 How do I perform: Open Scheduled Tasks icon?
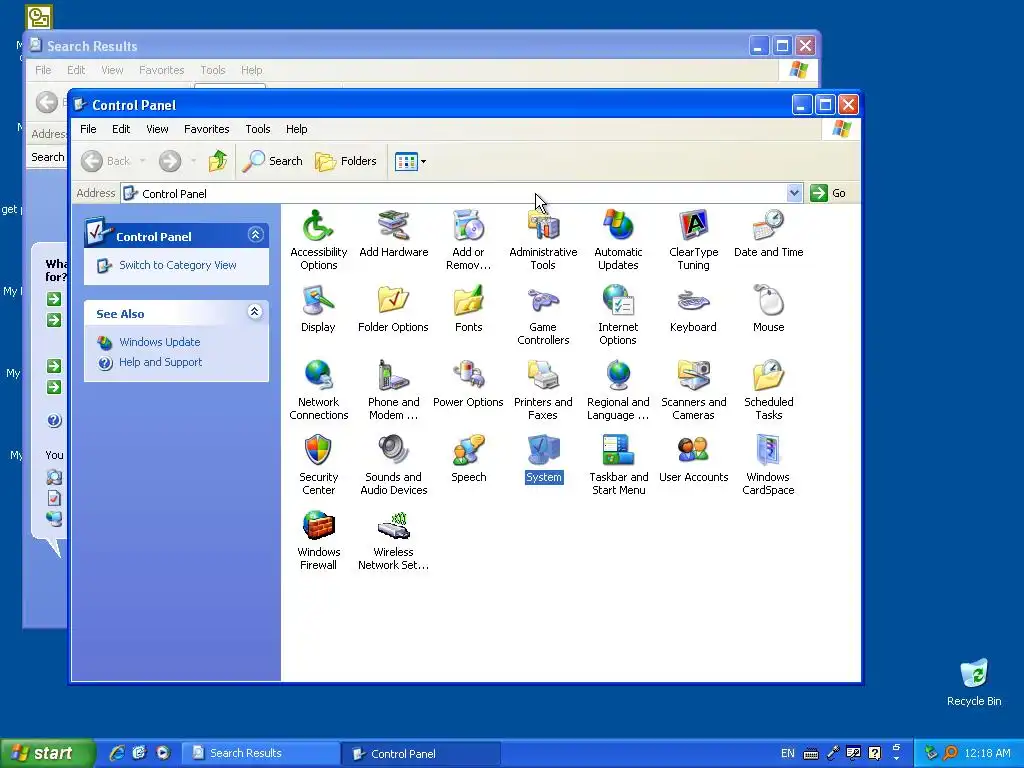(x=768, y=376)
